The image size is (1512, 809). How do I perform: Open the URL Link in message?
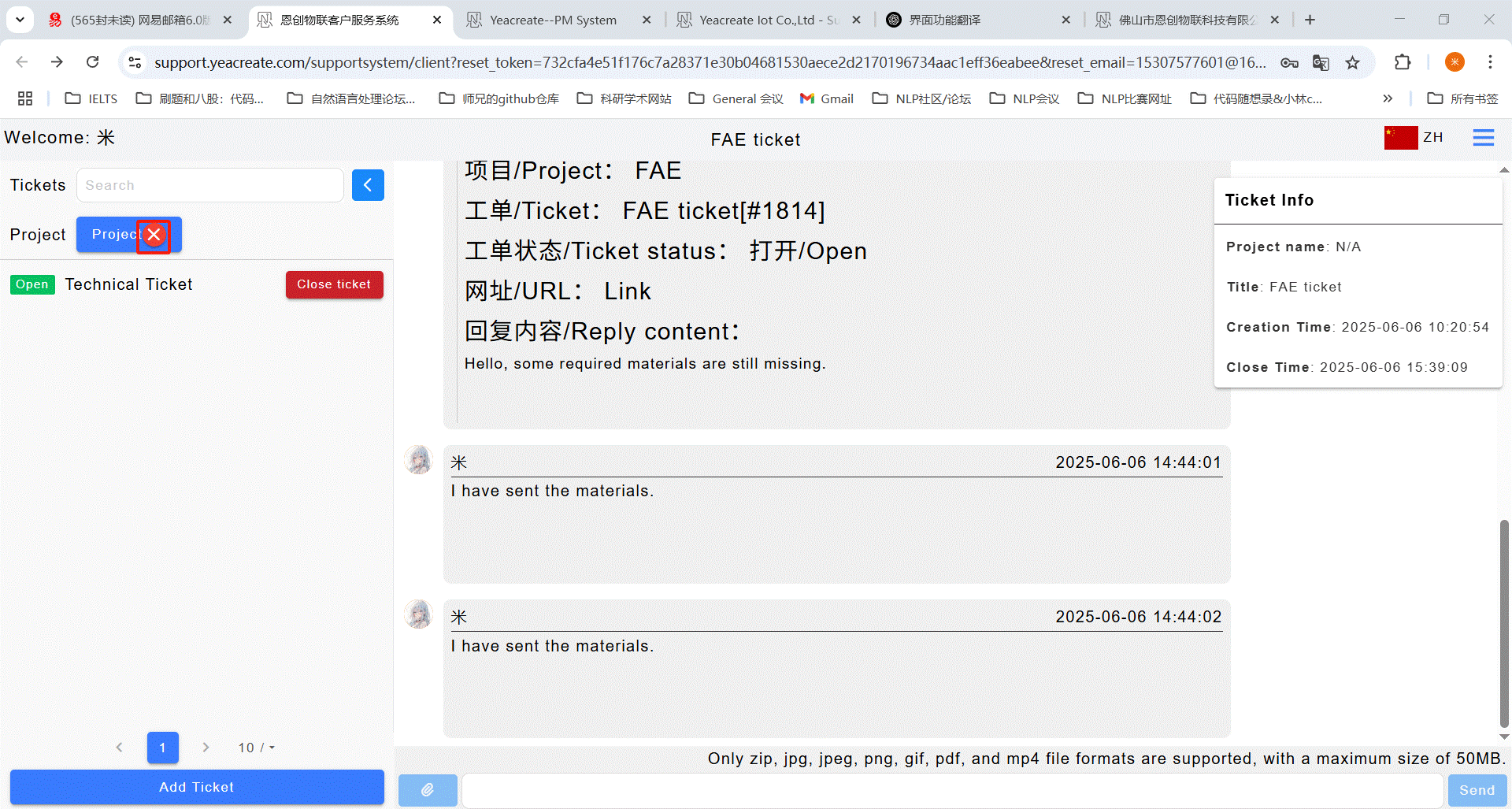pyautogui.click(x=627, y=291)
